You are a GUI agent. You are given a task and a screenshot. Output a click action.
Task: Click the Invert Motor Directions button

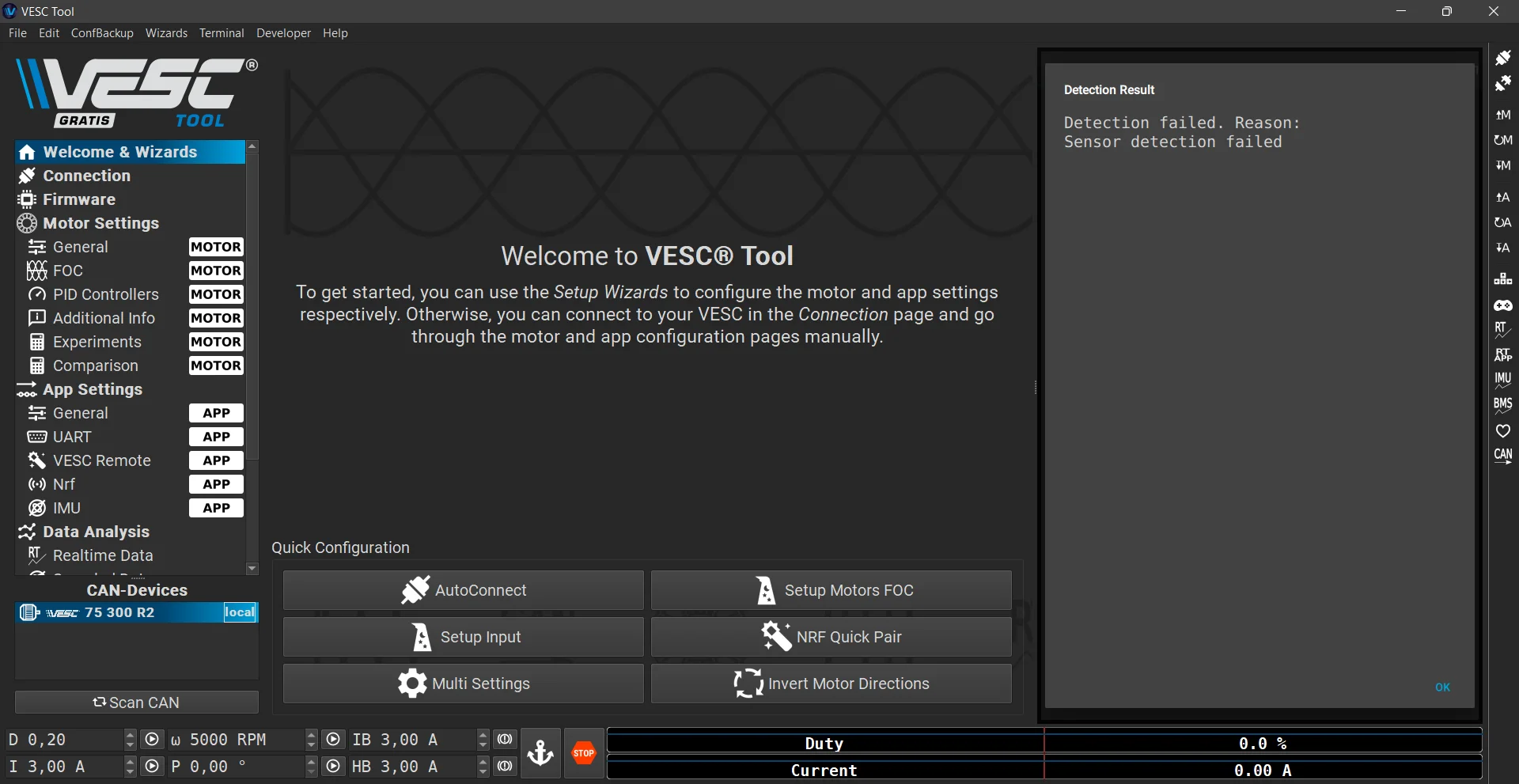[x=831, y=684]
